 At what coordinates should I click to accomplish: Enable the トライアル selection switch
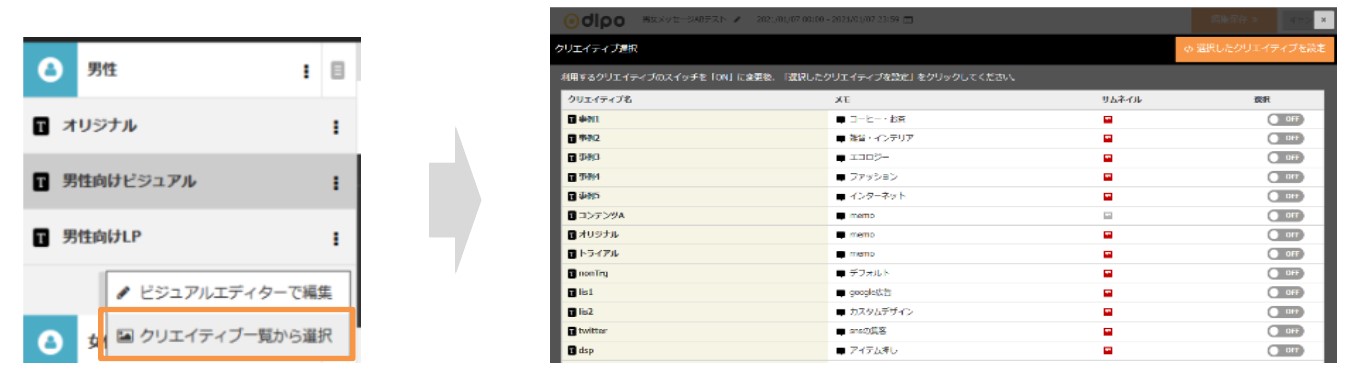1285,254
